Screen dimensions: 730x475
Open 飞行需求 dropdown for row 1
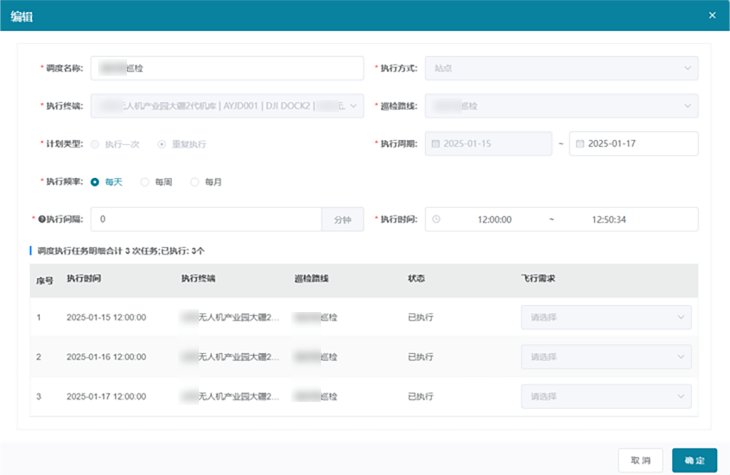point(606,318)
